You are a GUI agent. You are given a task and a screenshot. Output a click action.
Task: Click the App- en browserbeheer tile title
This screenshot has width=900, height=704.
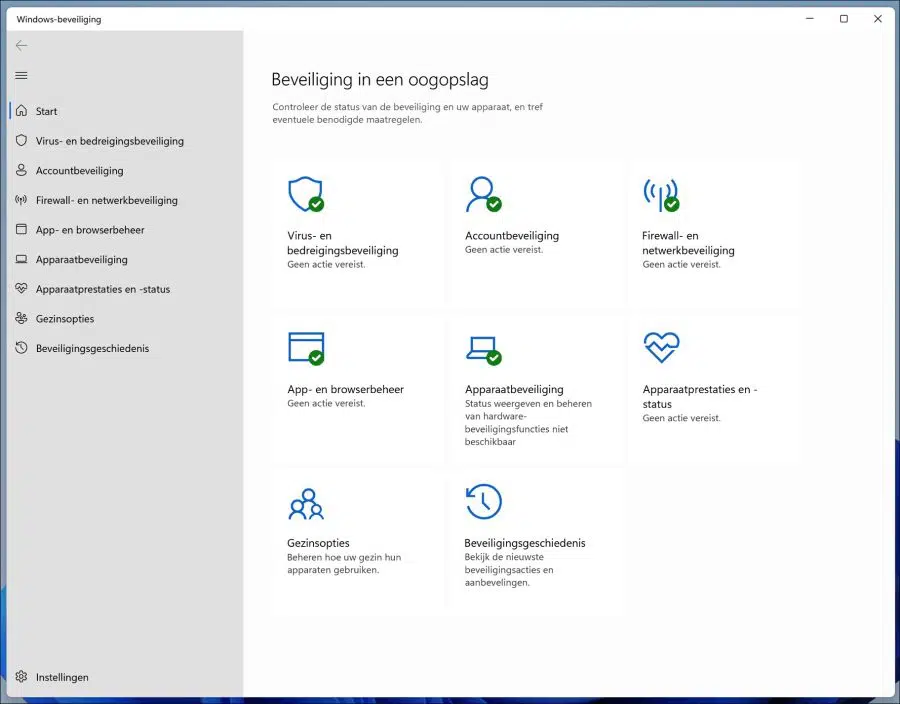(346, 389)
